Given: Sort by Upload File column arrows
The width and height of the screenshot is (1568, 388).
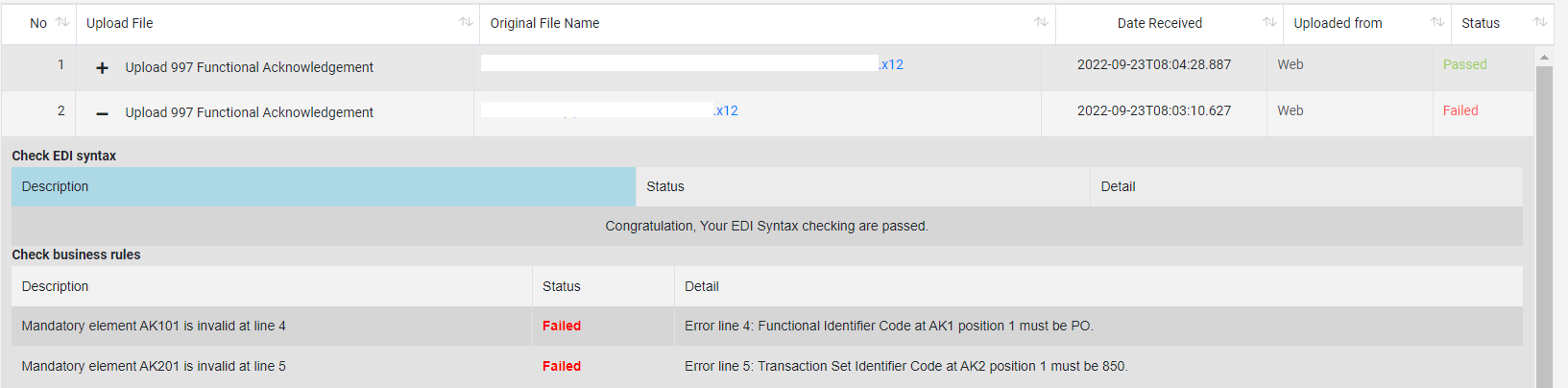Looking at the screenshot, I should [466, 22].
